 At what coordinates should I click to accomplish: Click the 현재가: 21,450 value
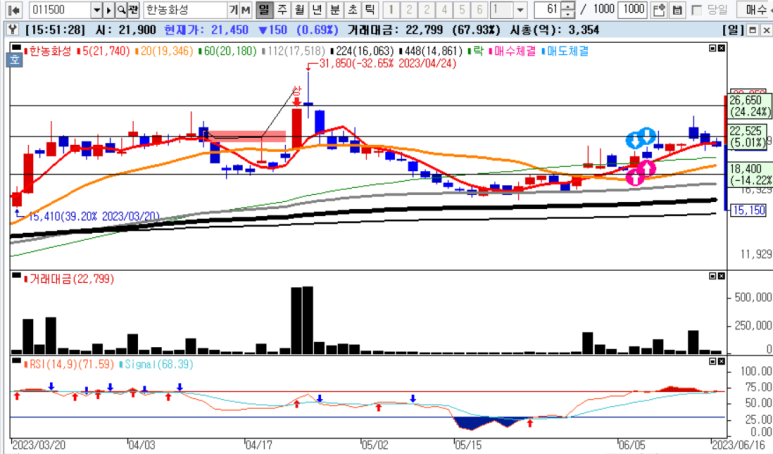point(207,30)
